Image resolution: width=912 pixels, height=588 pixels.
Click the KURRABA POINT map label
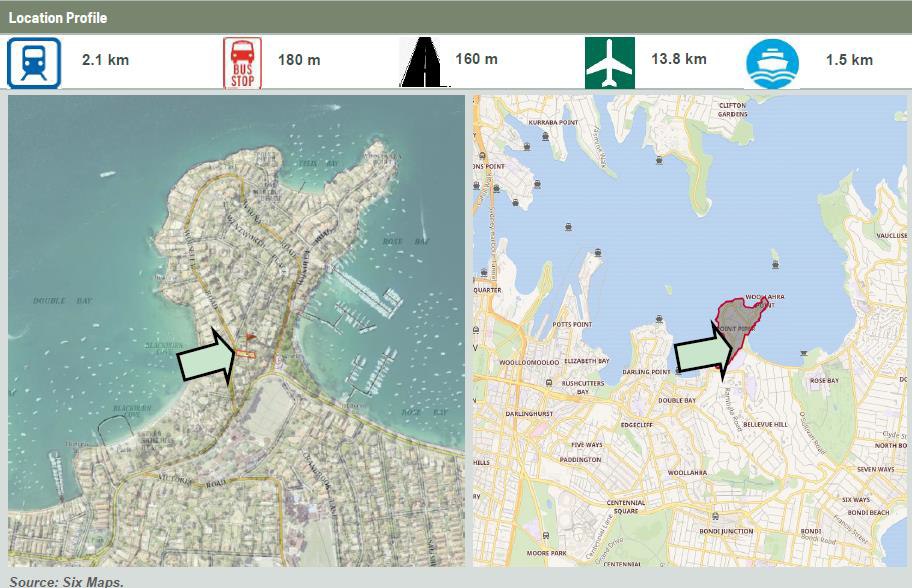553,123
